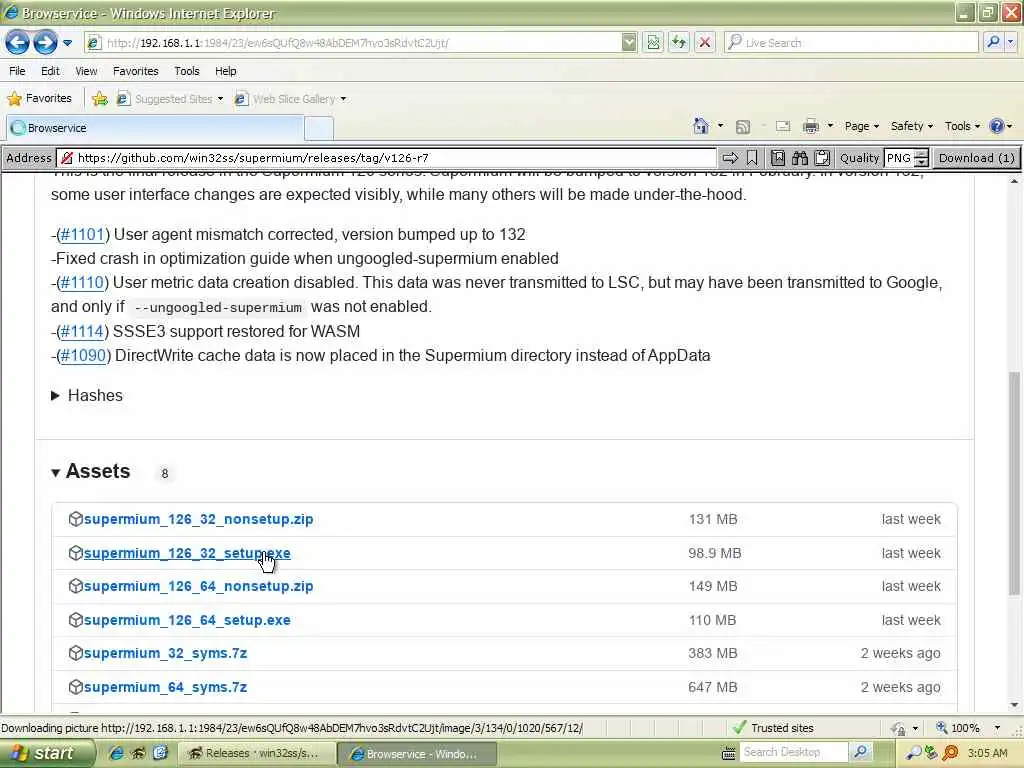Click the page vertical scrollbar thumb
1024x768 pixels.
pyautogui.click(x=1014, y=483)
